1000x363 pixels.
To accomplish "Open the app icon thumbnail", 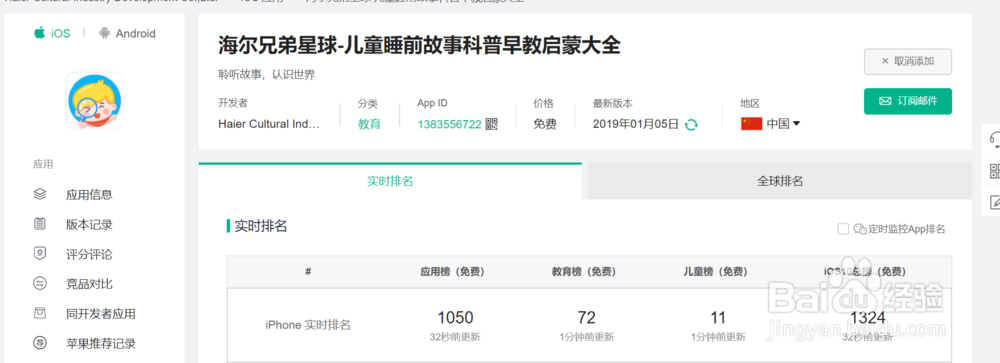I will click(94, 100).
